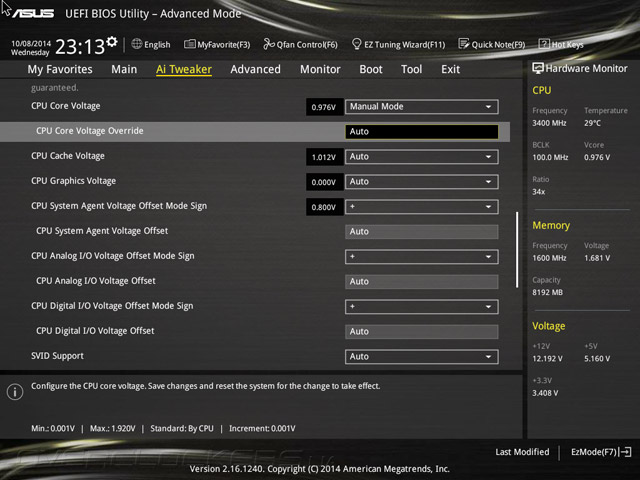Click the settings list scrollbar
This screenshot has width=640, height=480.
pyautogui.click(x=517, y=250)
